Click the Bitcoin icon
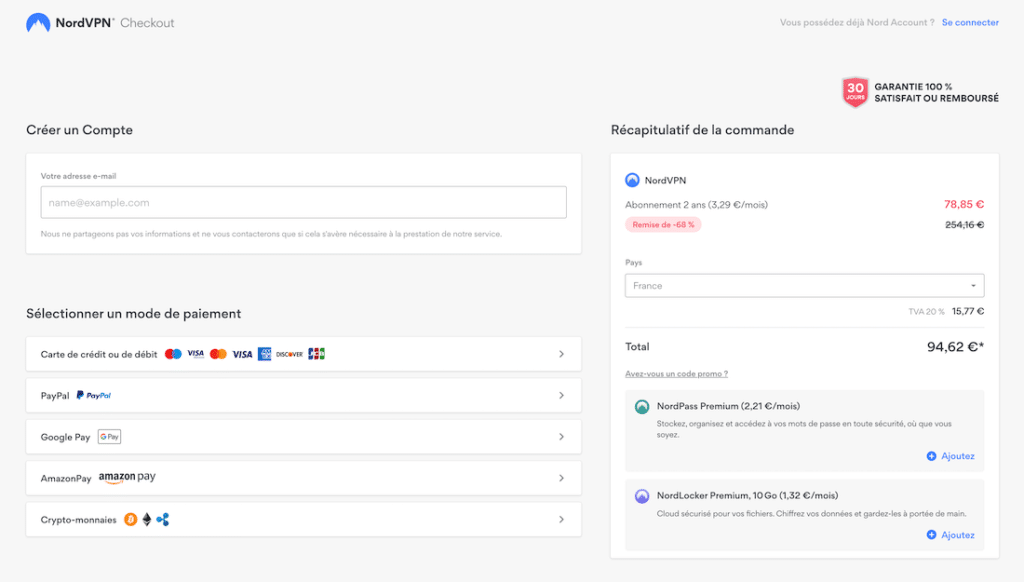 (x=130, y=520)
